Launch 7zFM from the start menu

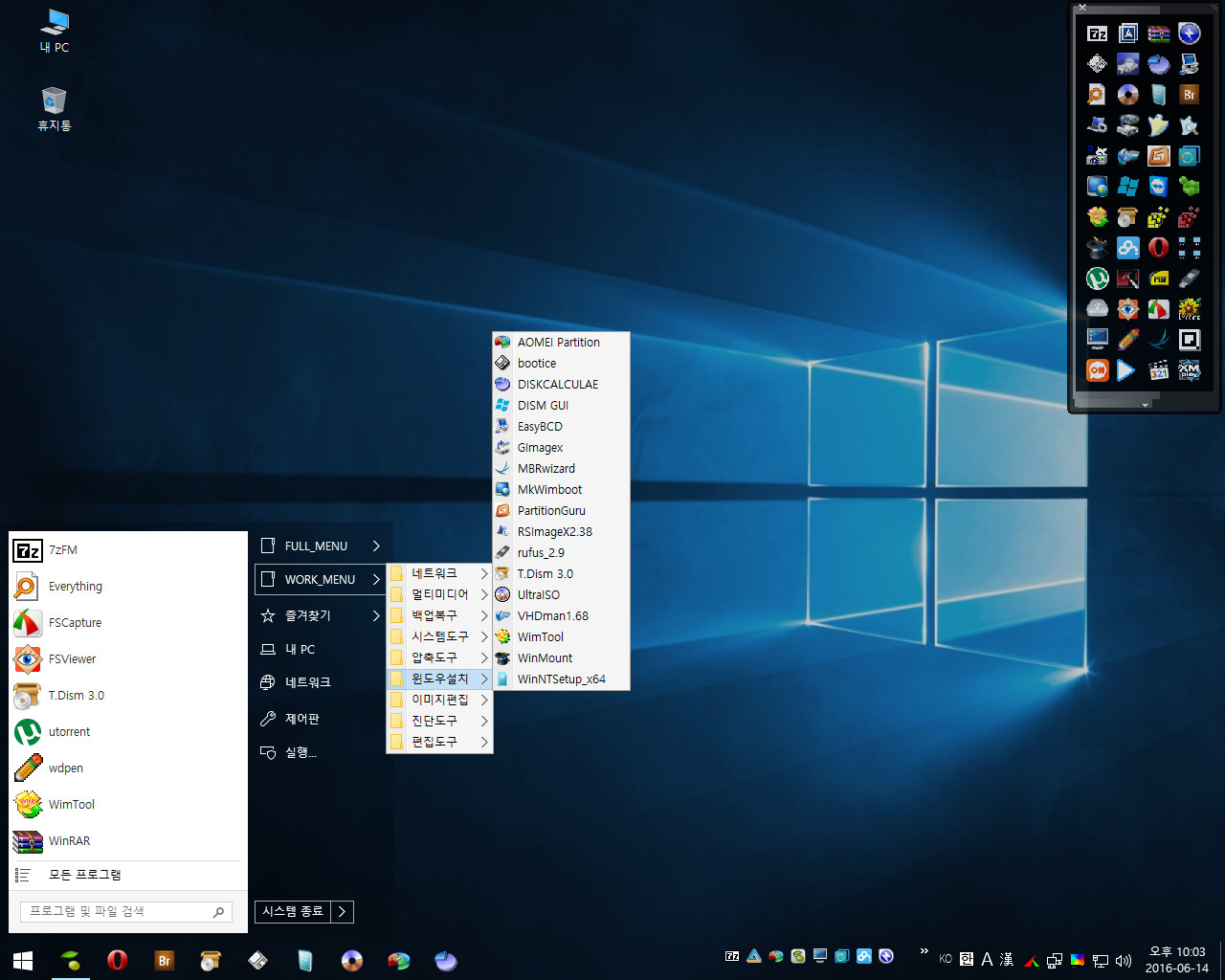[x=126, y=550]
